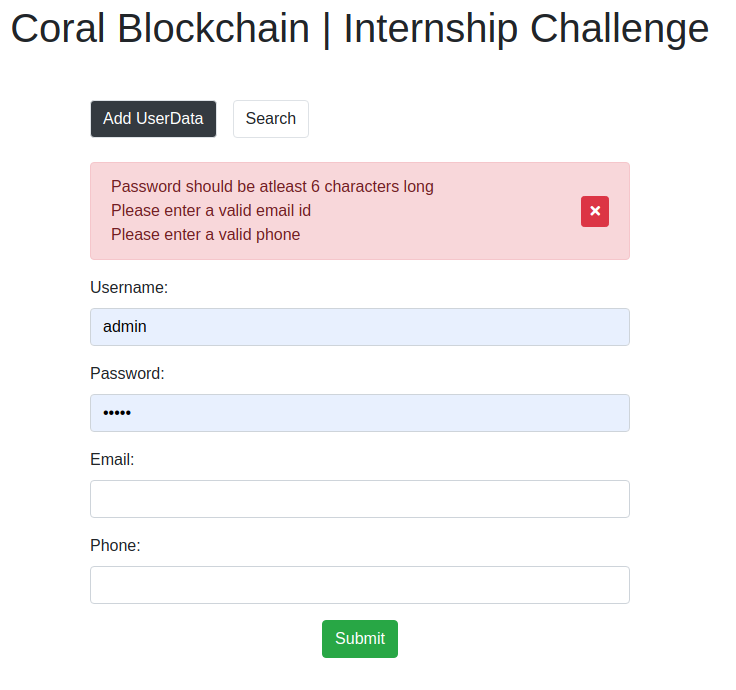Click the 'valid phone' error line
The image size is (736, 690).
206,234
